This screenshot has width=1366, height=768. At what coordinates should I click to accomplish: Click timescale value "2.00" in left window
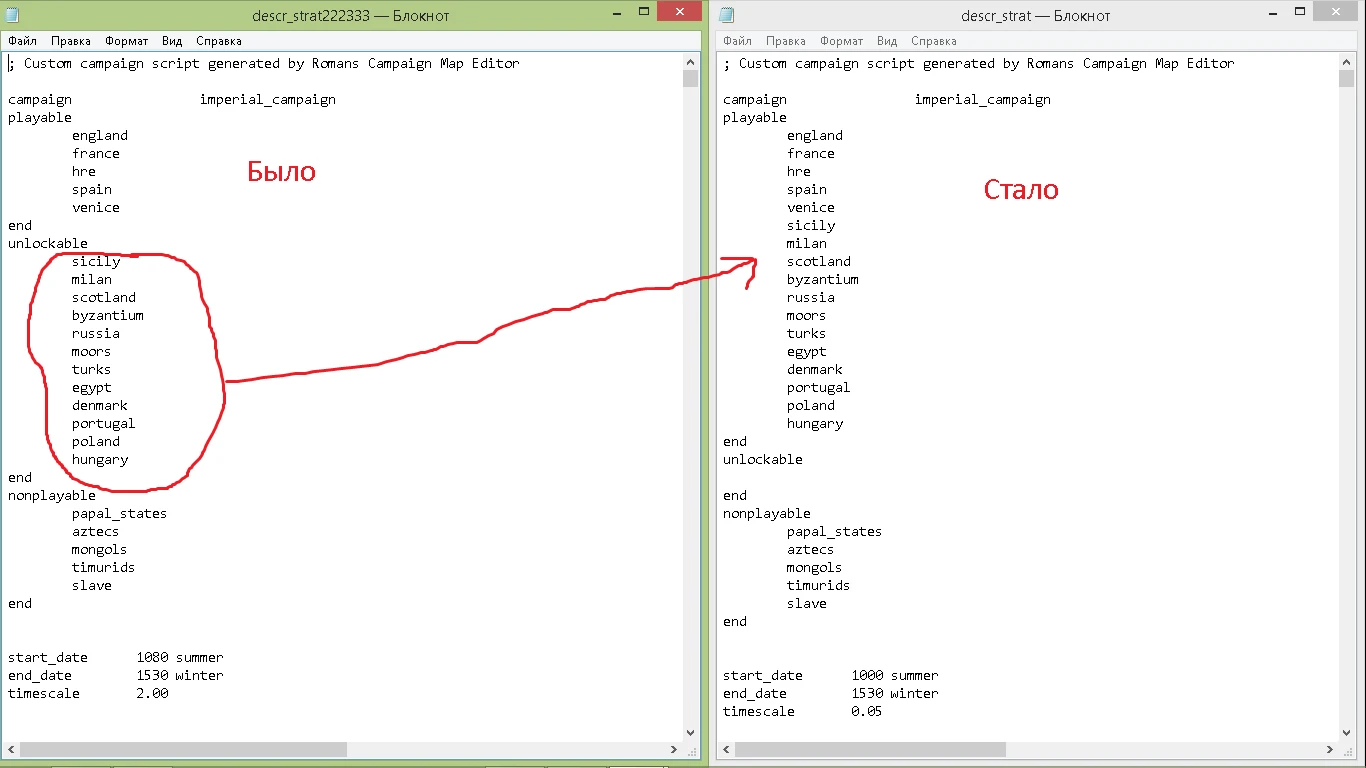[152, 693]
